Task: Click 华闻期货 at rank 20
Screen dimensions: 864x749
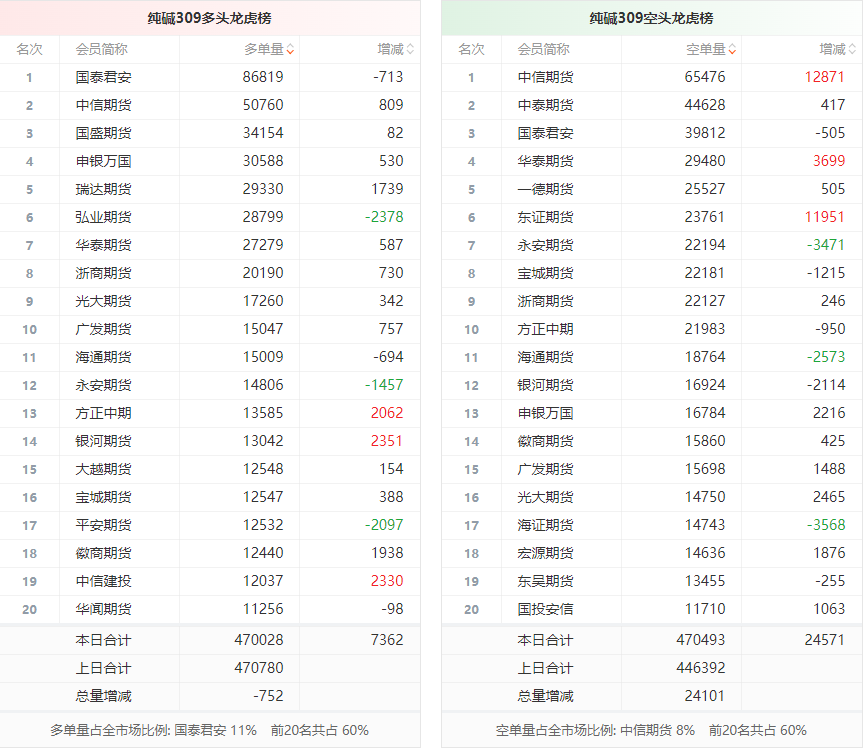Action: click(x=103, y=609)
